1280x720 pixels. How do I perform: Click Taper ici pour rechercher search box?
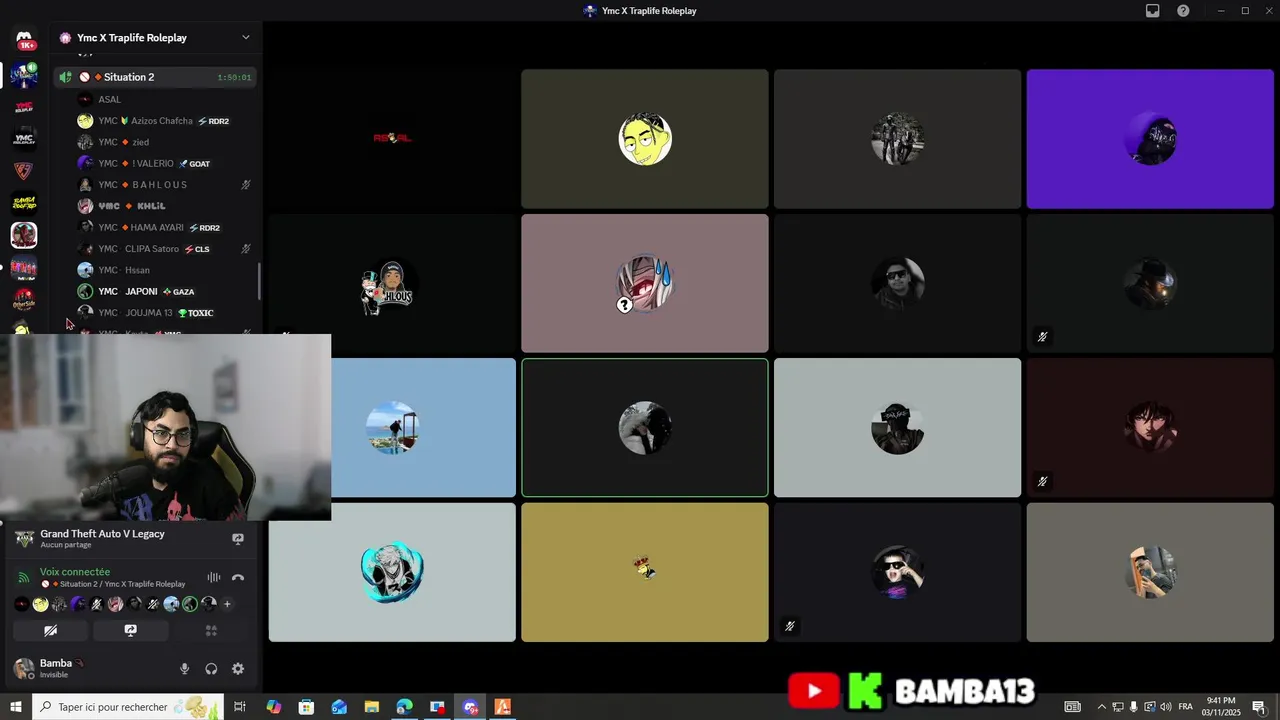pos(130,707)
